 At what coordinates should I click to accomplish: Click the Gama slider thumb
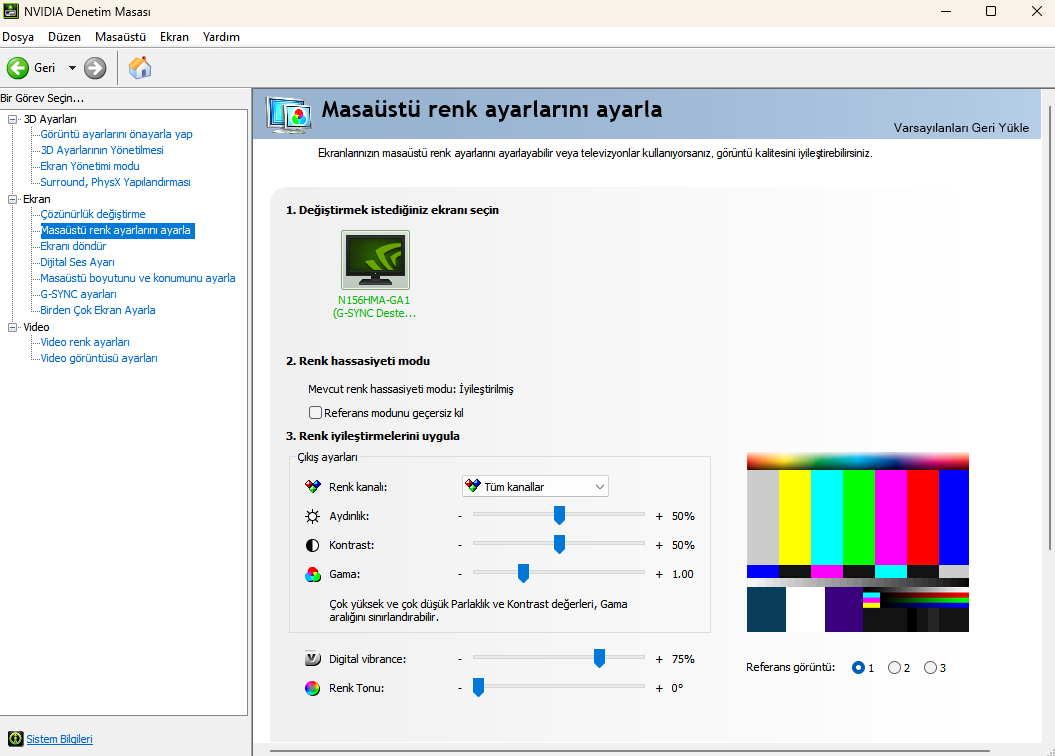click(523, 573)
